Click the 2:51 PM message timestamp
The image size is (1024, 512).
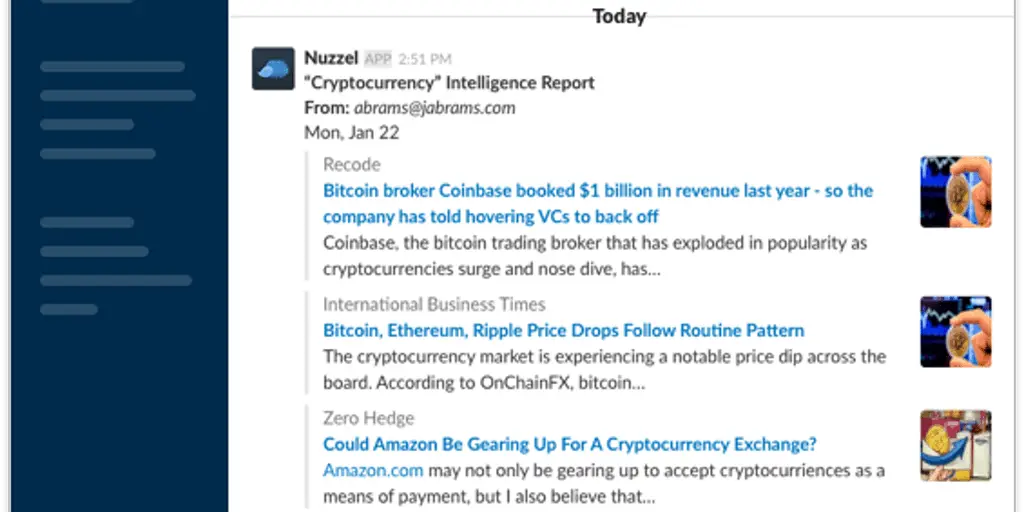tap(424, 59)
